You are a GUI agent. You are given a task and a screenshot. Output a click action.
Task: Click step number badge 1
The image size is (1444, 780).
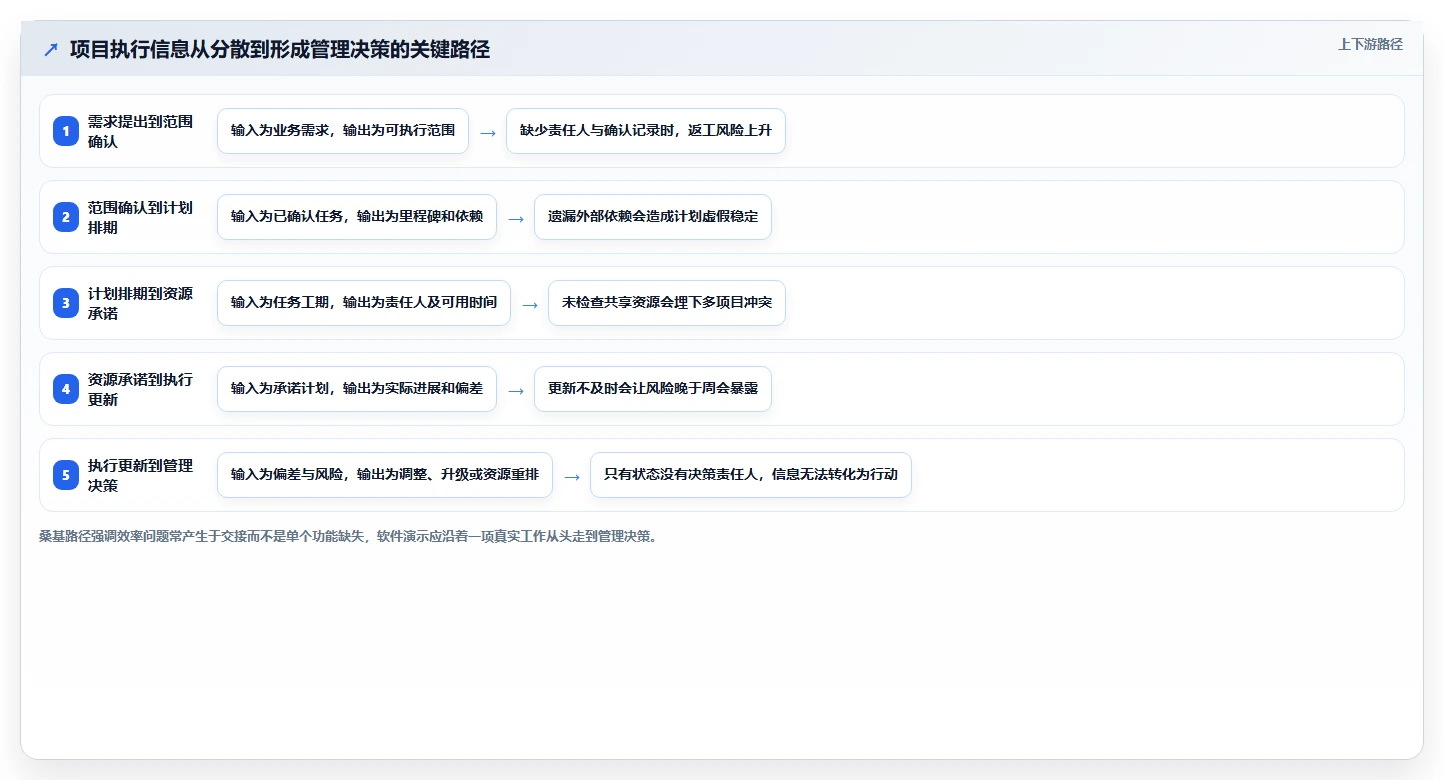point(66,131)
